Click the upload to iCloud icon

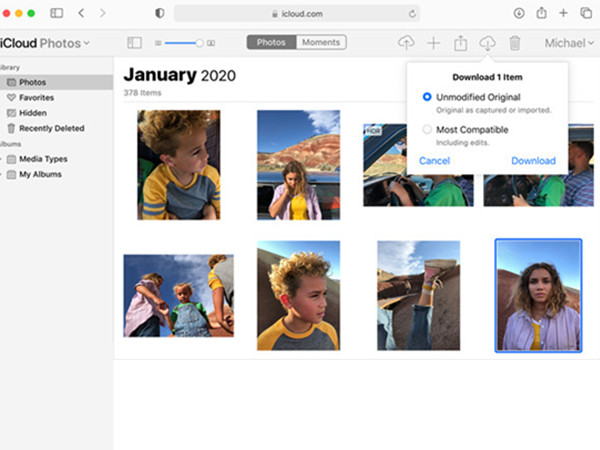point(405,43)
